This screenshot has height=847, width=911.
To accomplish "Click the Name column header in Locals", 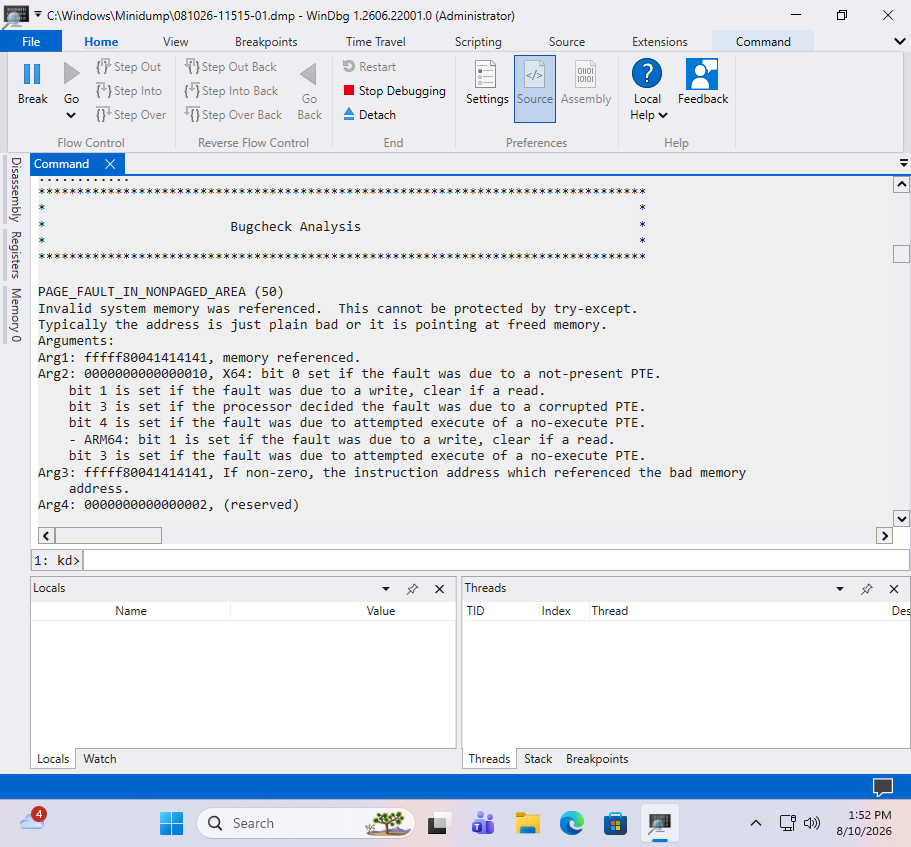I will (131, 611).
